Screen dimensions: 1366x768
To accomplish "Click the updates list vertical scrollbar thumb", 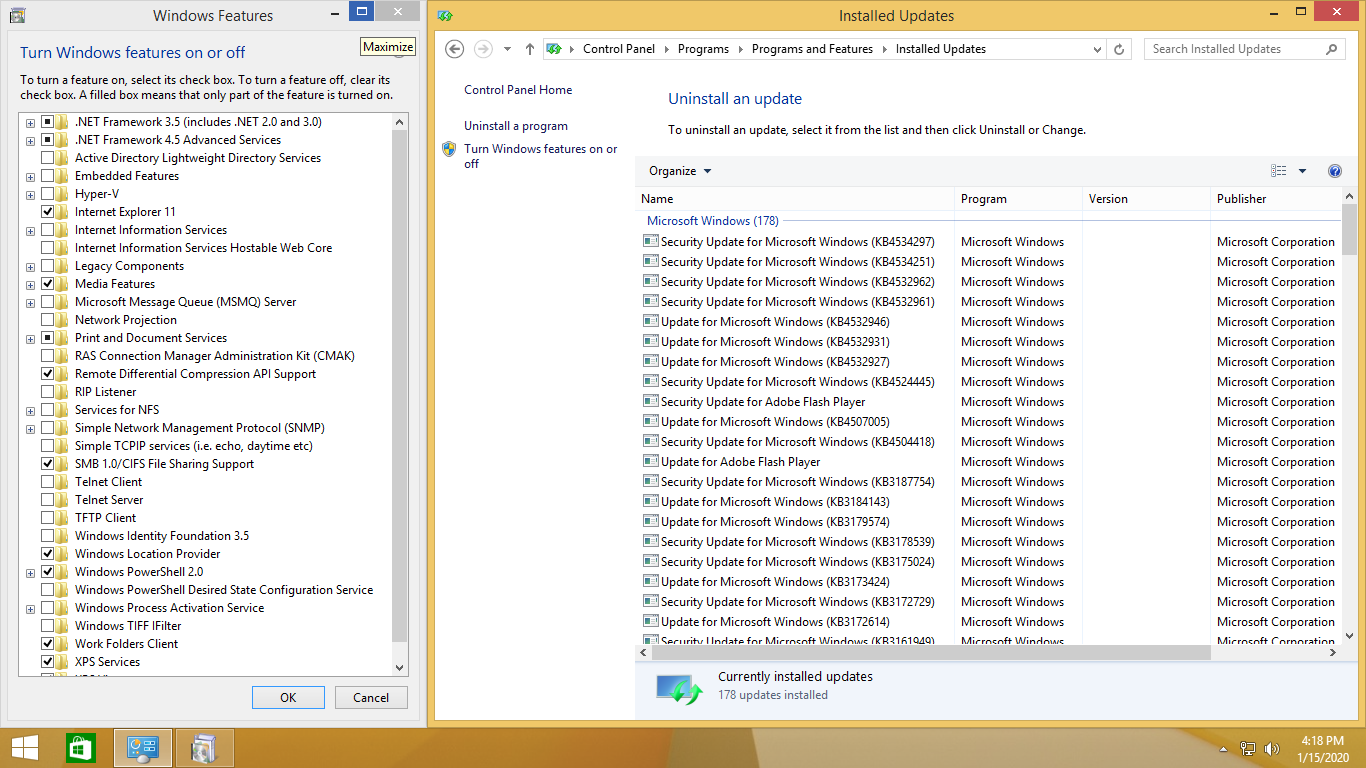I will pos(1349,231).
